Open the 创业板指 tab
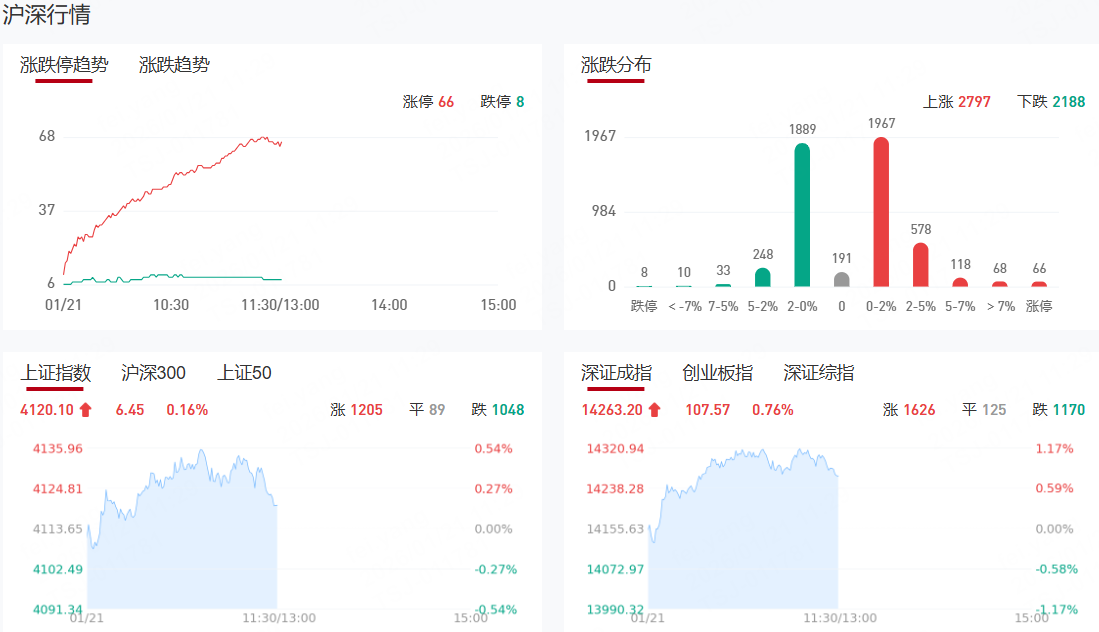The image size is (1099, 632). (717, 373)
